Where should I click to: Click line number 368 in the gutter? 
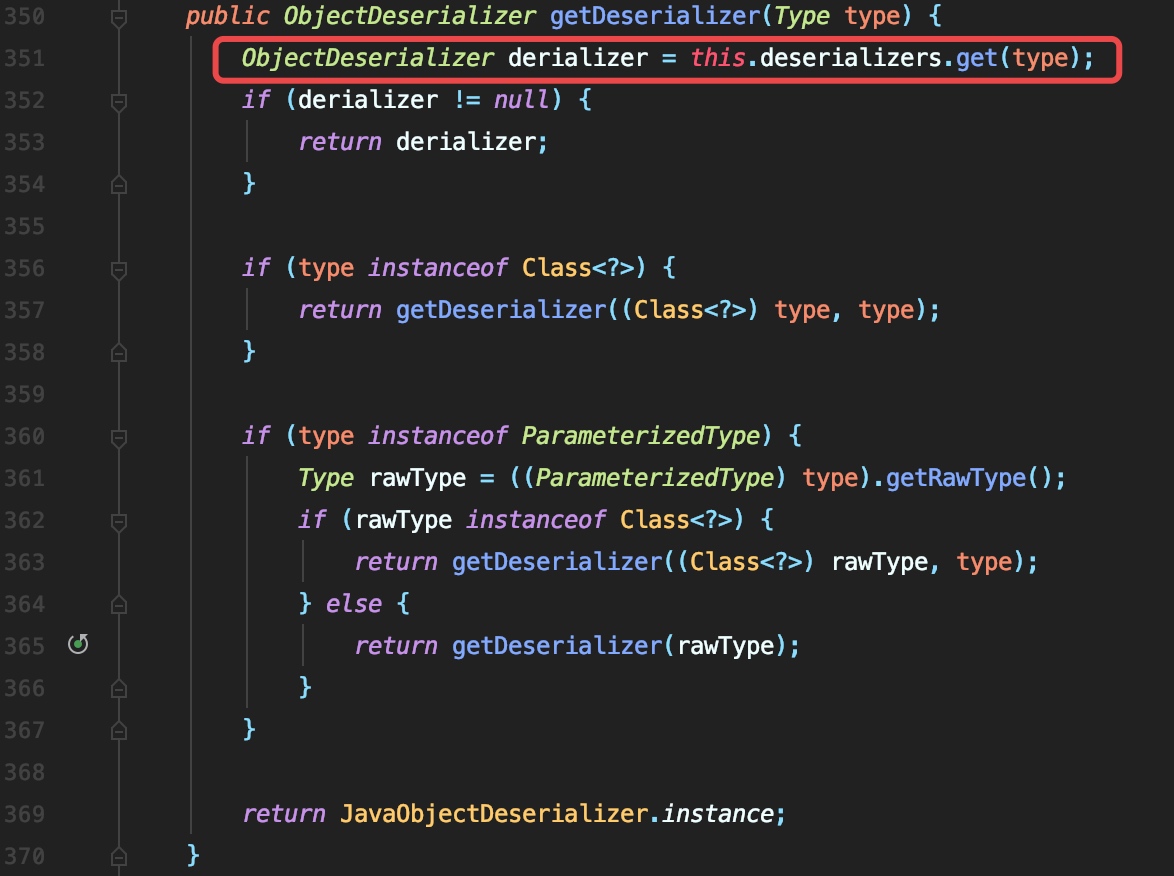(25, 771)
